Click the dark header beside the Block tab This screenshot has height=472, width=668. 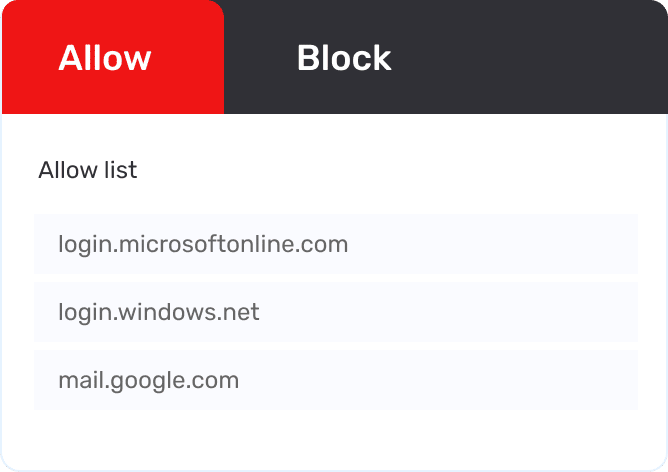pos(540,58)
